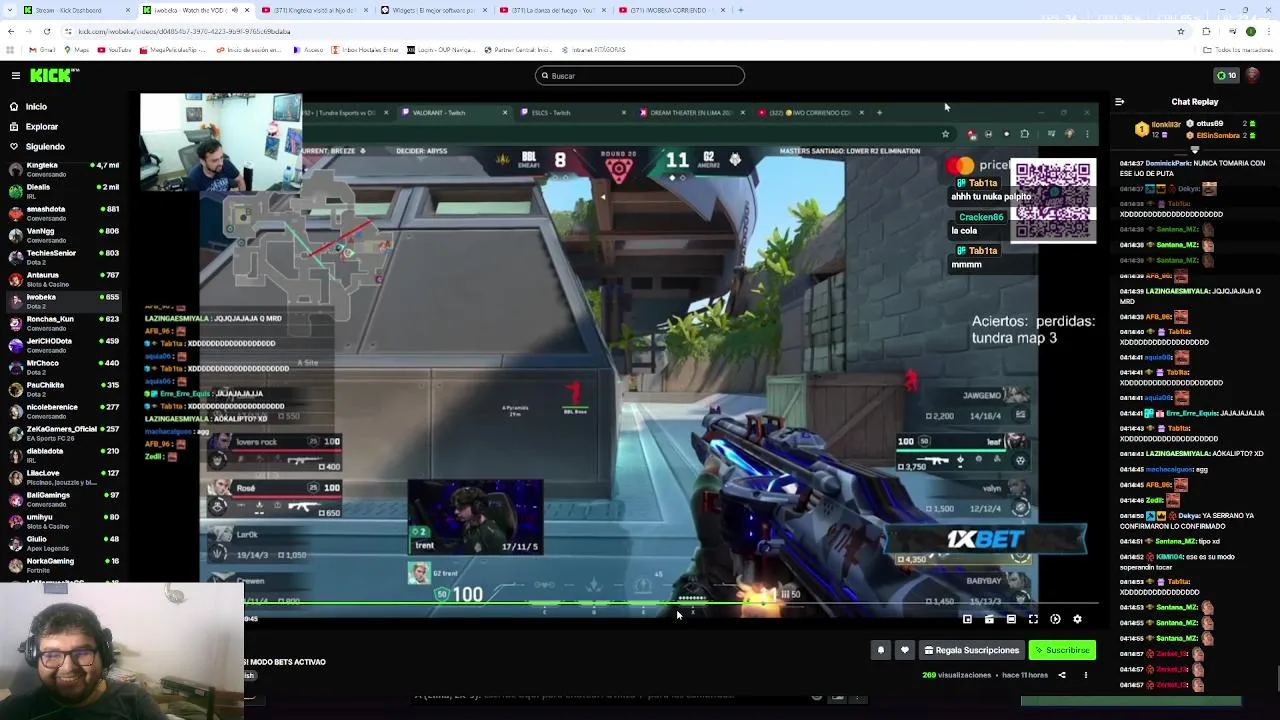Open the YouTube bookmark

[114, 50]
